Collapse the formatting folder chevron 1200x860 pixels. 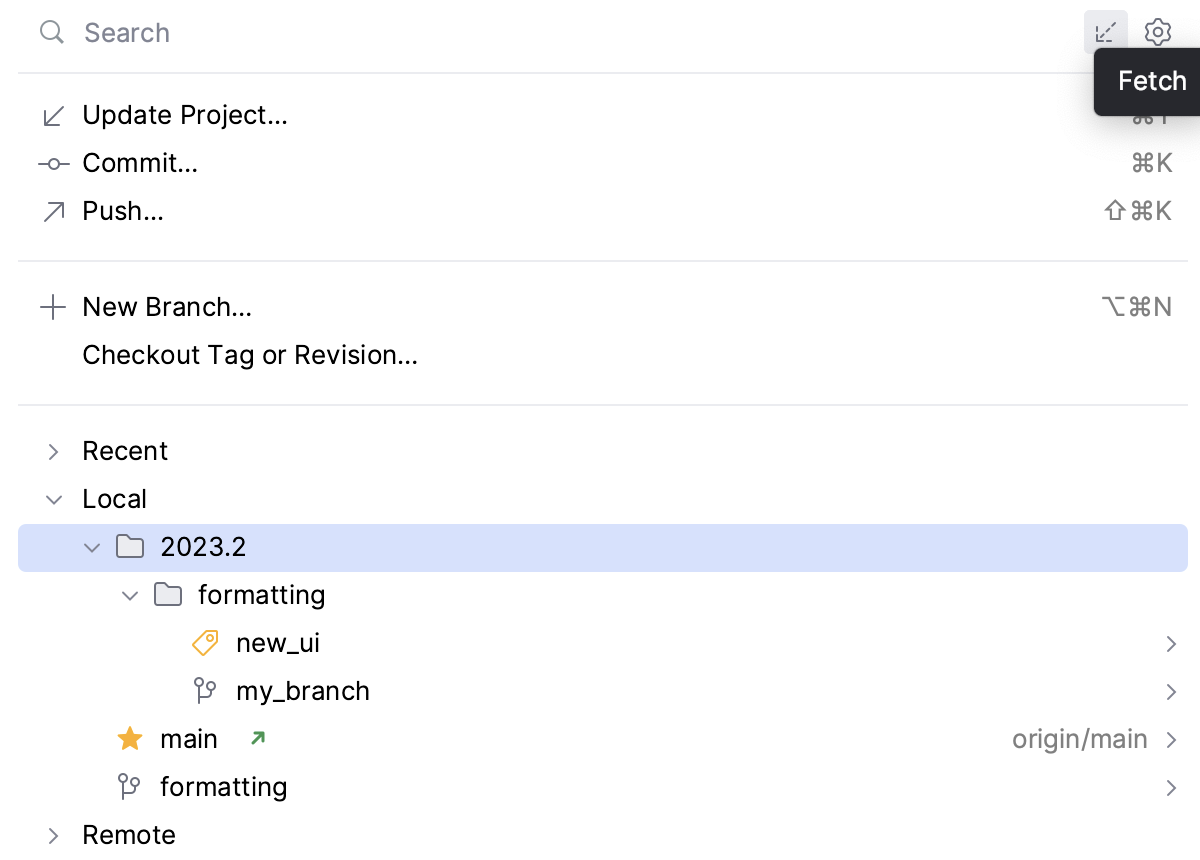point(130,595)
